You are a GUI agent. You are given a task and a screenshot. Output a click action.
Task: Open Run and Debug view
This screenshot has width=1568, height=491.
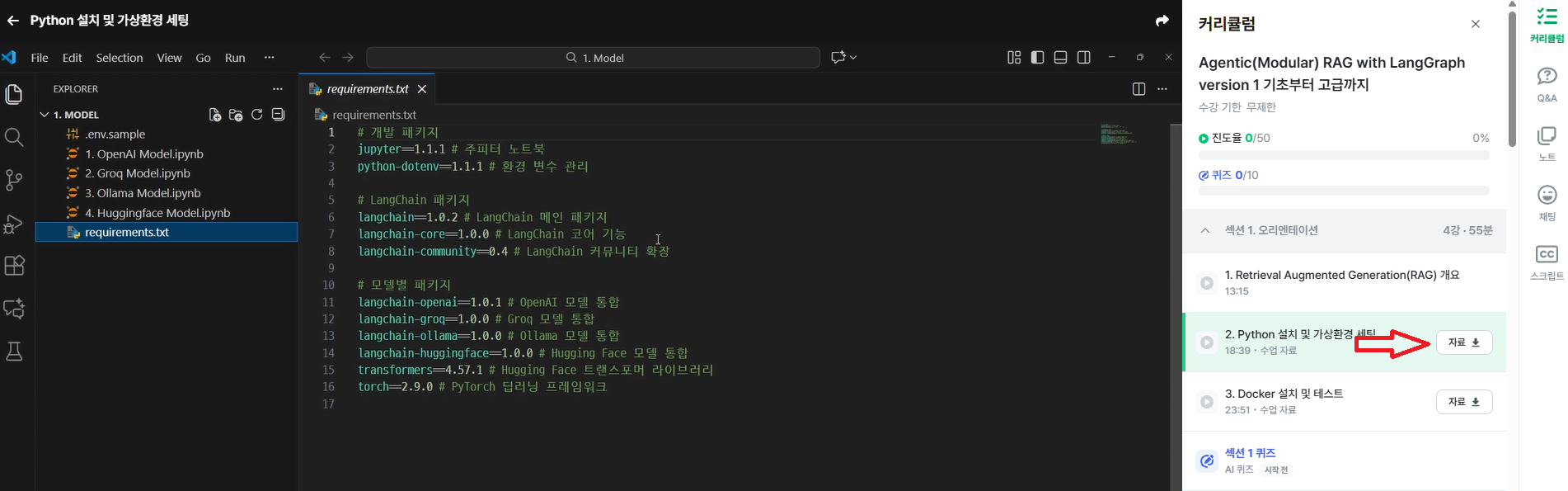tap(14, 223)
